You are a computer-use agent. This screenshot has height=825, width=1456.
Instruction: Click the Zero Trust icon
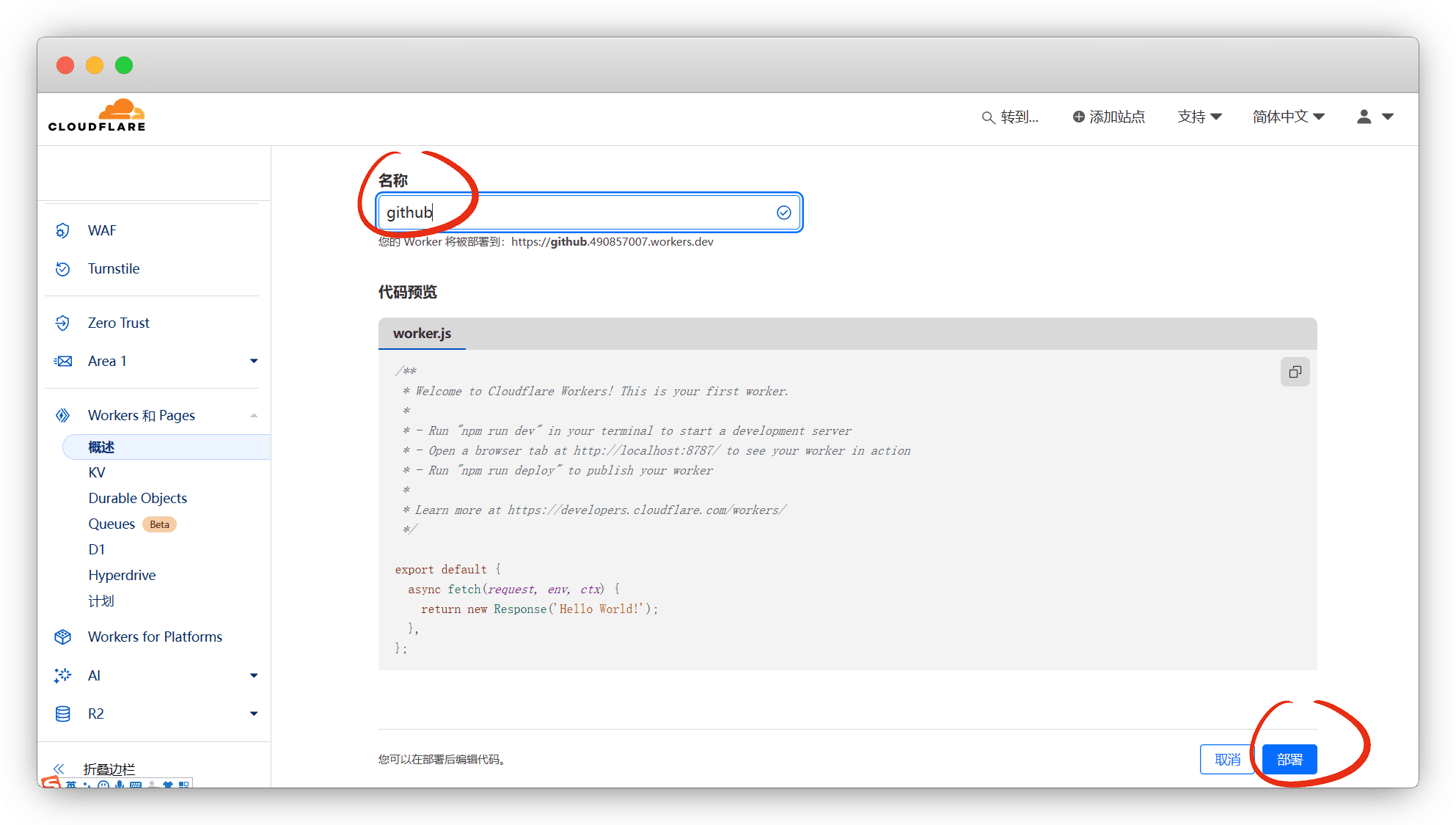(63, 323)
